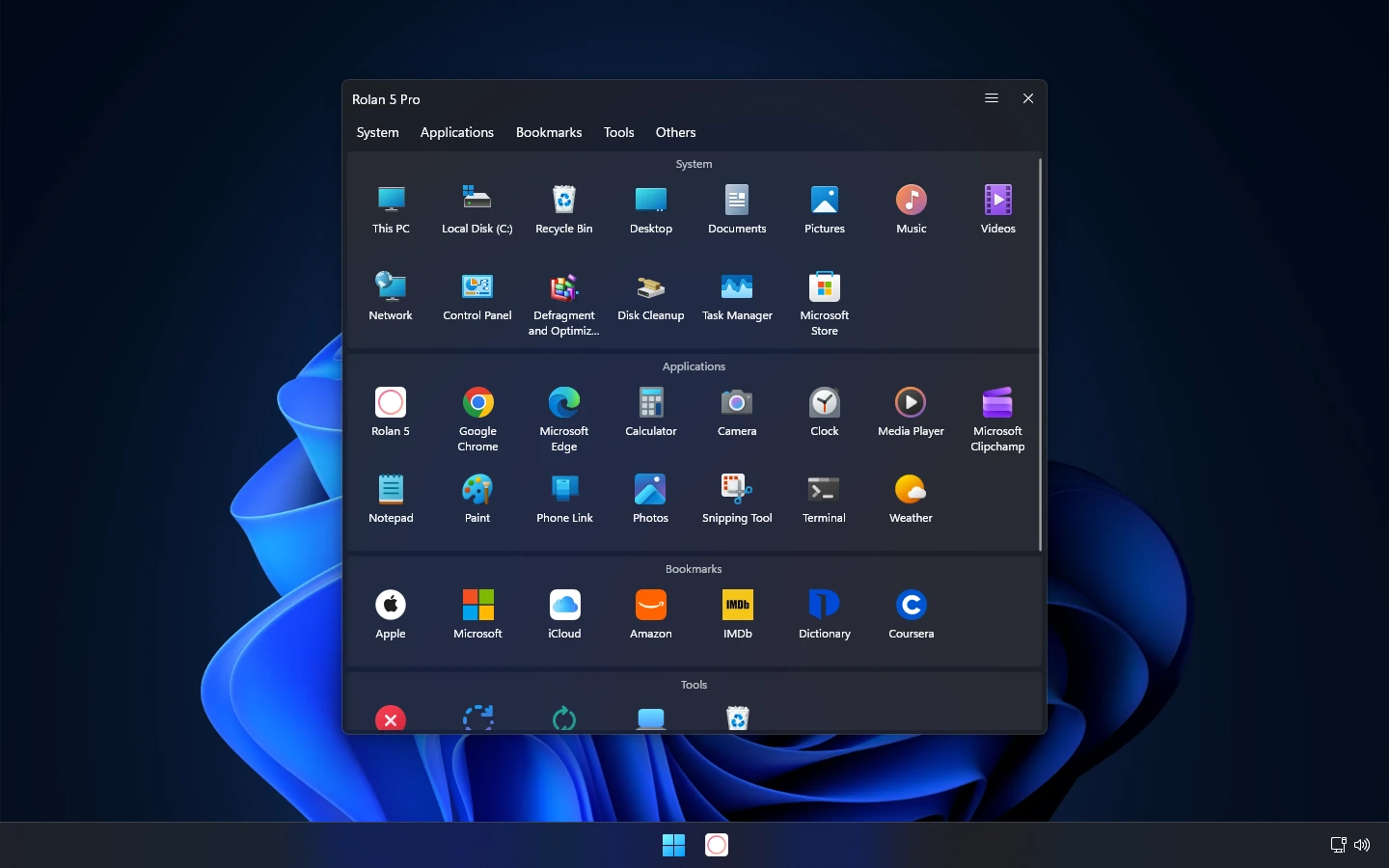Launch the Terminal app icon
This screenshot has width=1389, height=868.
pos(824,499)
